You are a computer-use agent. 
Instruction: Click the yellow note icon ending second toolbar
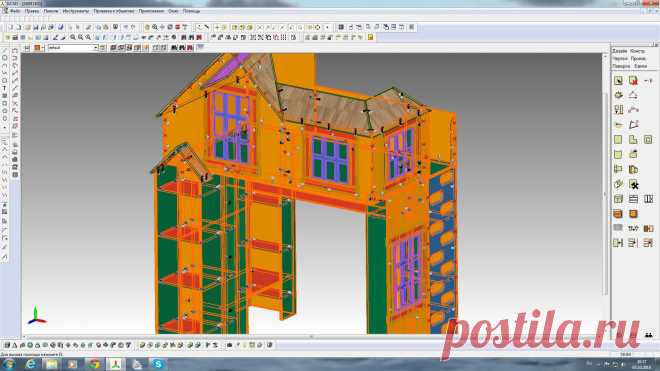[370, 37]
